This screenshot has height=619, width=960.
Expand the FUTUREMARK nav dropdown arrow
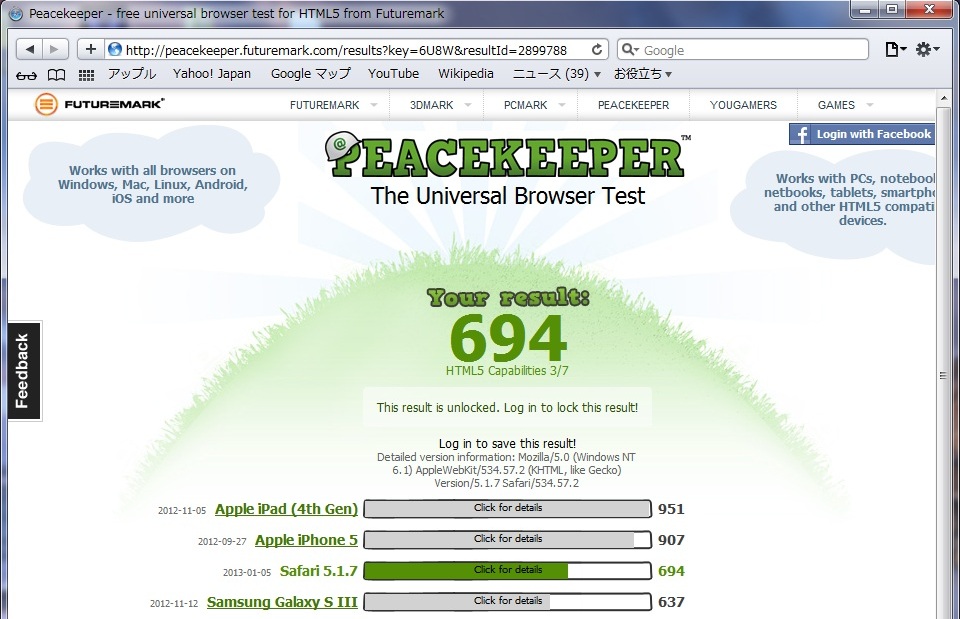[374, 105]
